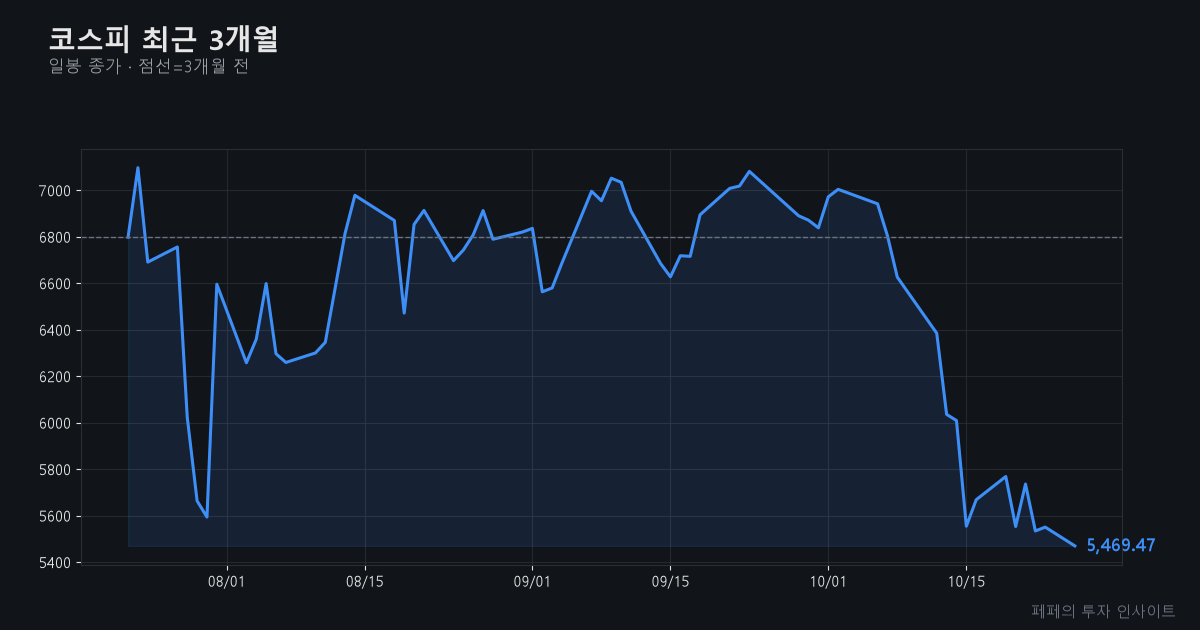This screenshot has width=1200, height=630.
Task: Click the 페페의 투자 인사이트 watermark
Action: tap(1103, 610)
